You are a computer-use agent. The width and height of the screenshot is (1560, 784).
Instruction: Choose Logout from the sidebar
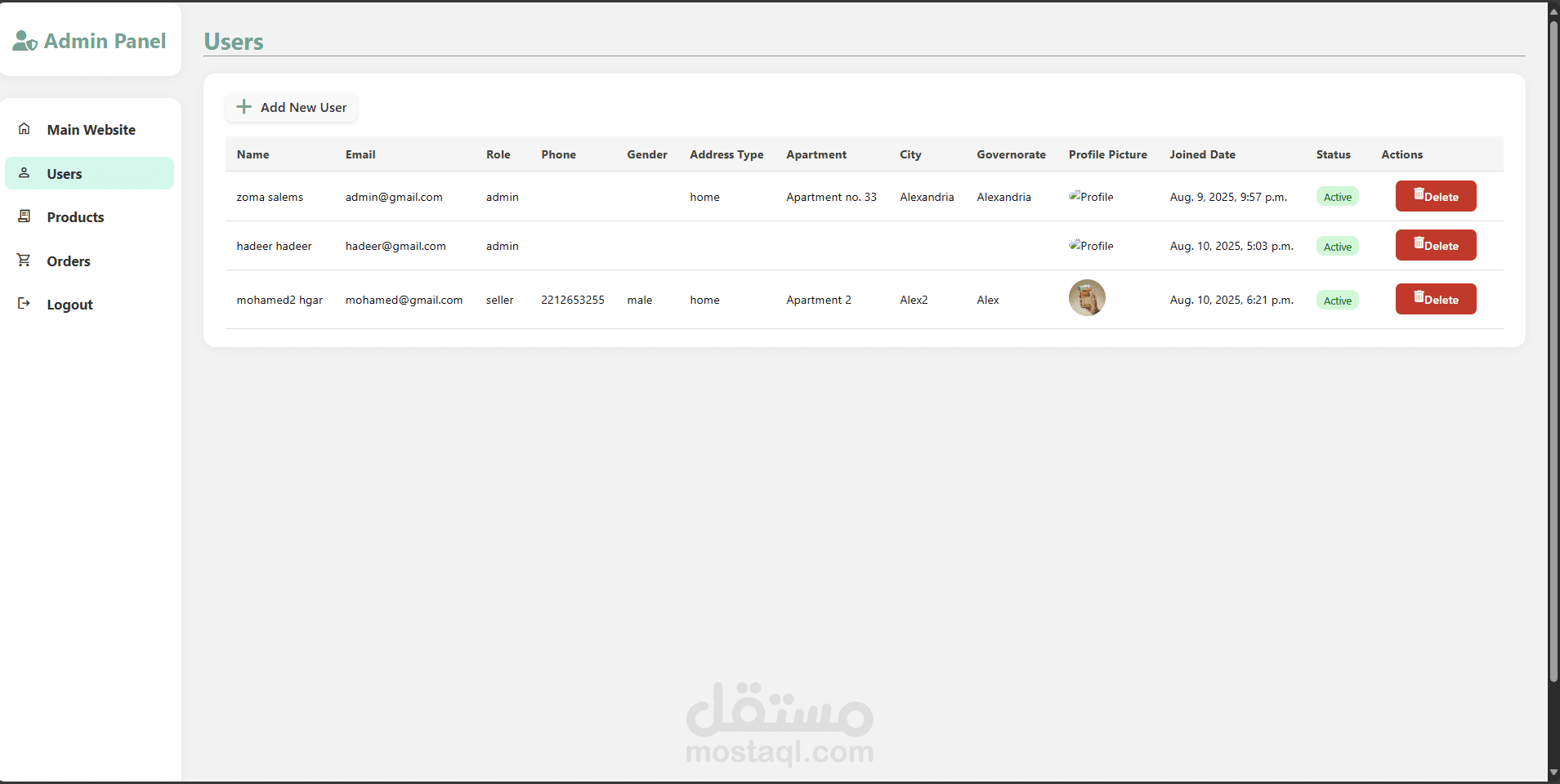click(90, 305)
